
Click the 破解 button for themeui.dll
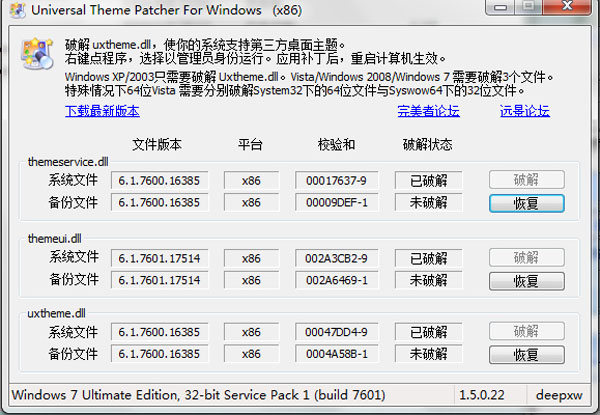point(526,258)
